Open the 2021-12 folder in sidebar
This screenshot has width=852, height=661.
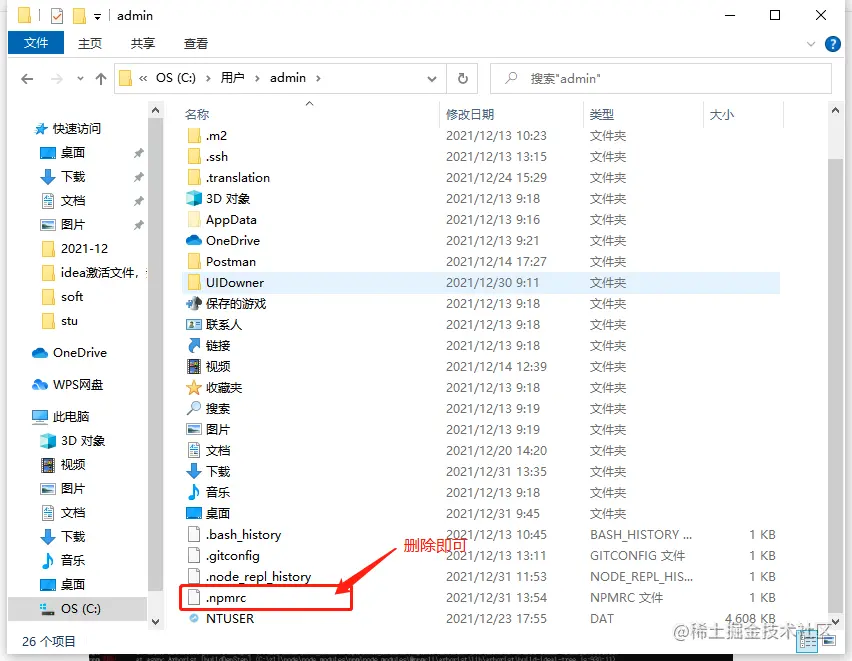(x=84, y=248)
